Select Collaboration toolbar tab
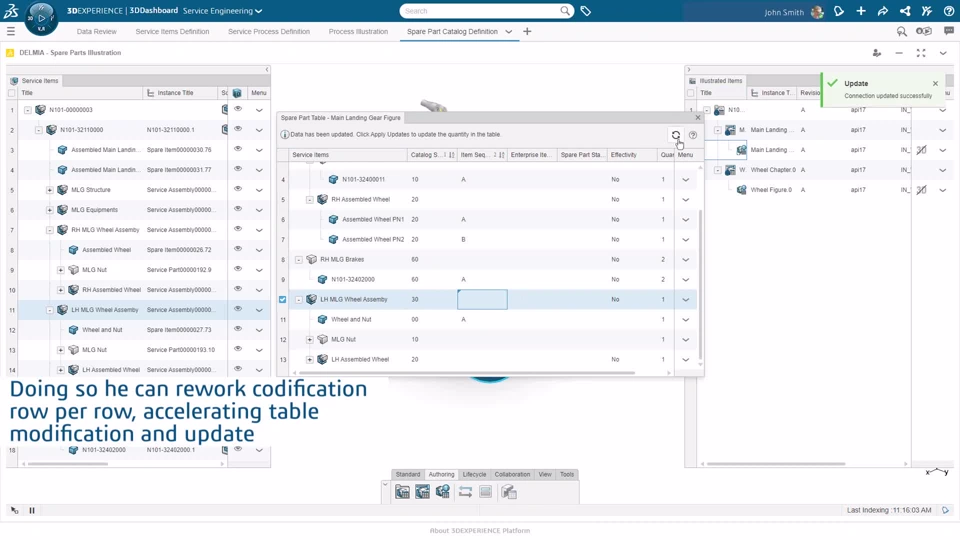 512,474
